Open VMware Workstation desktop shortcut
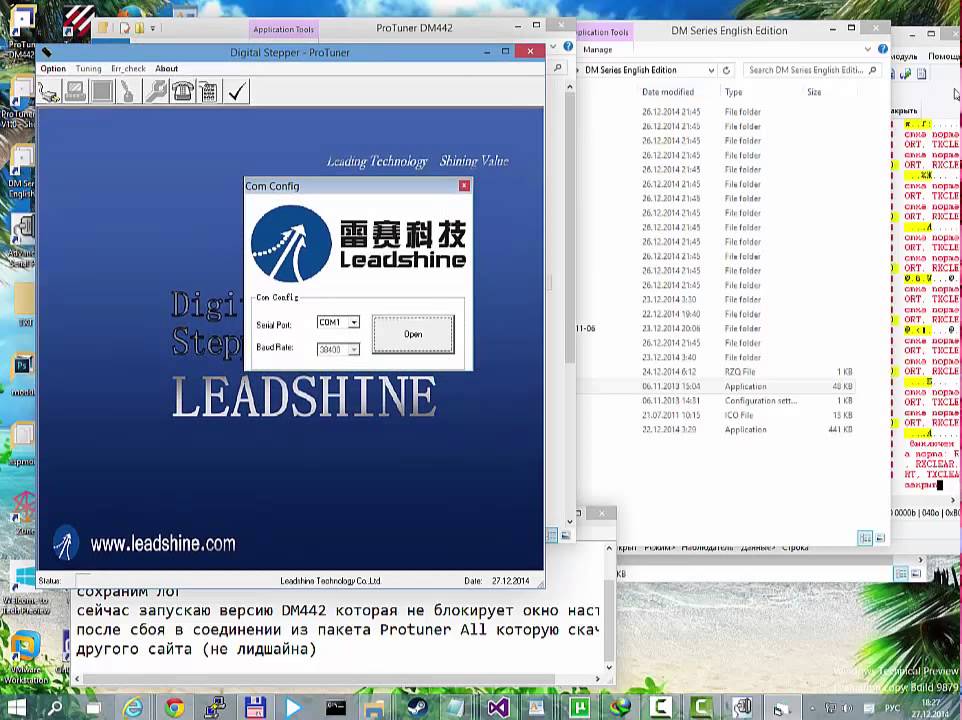The image size is (962, 720). 25,655
